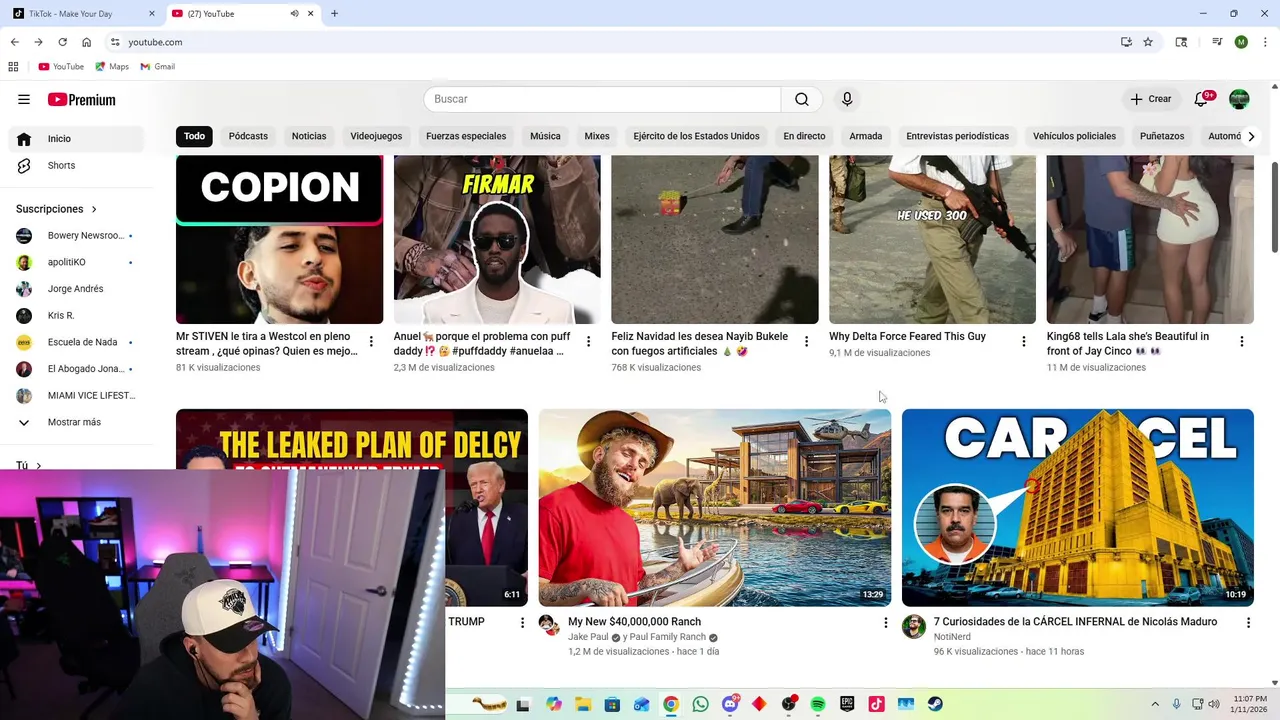The image size is (1280, 720).
Task: Play the CARCEL Maduro video thumbnail
Action: coord(1078,507)
